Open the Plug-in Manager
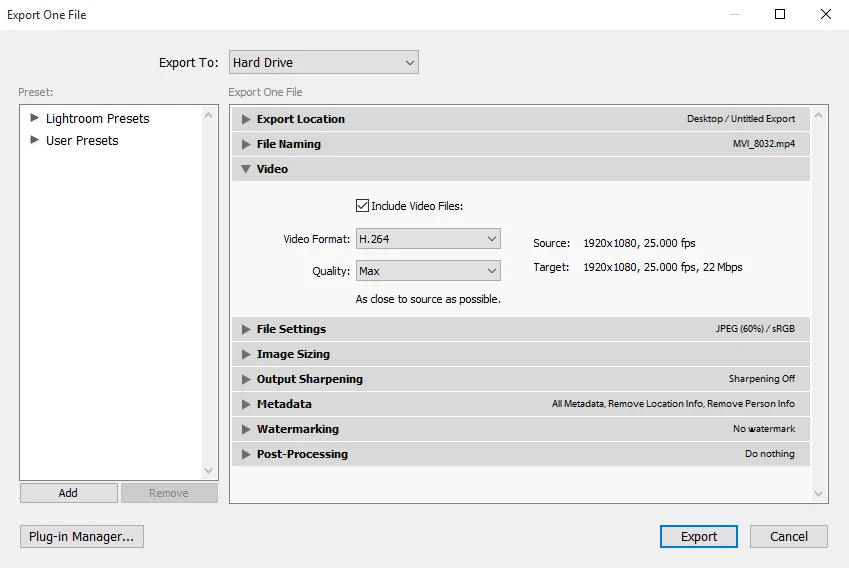 point(82,537)
